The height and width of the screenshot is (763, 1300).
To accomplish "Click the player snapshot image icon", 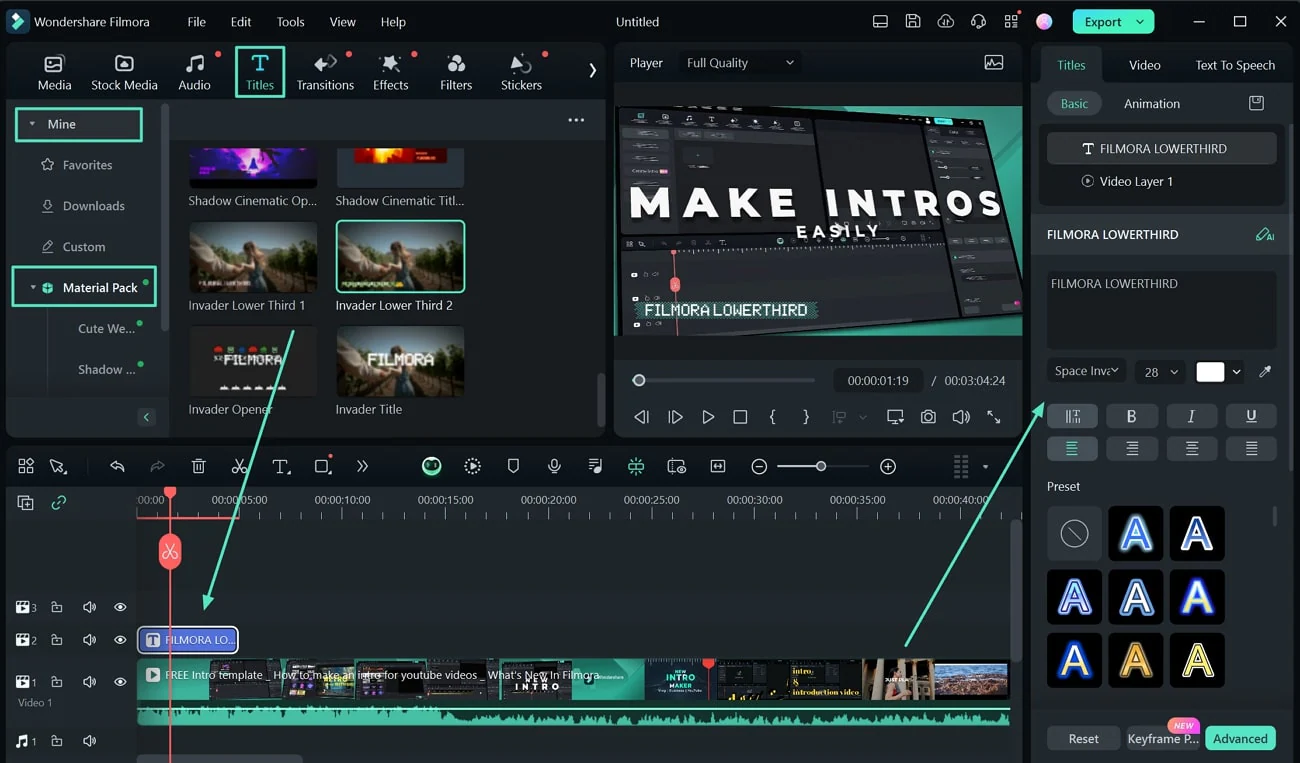I will tap(993, 63).
